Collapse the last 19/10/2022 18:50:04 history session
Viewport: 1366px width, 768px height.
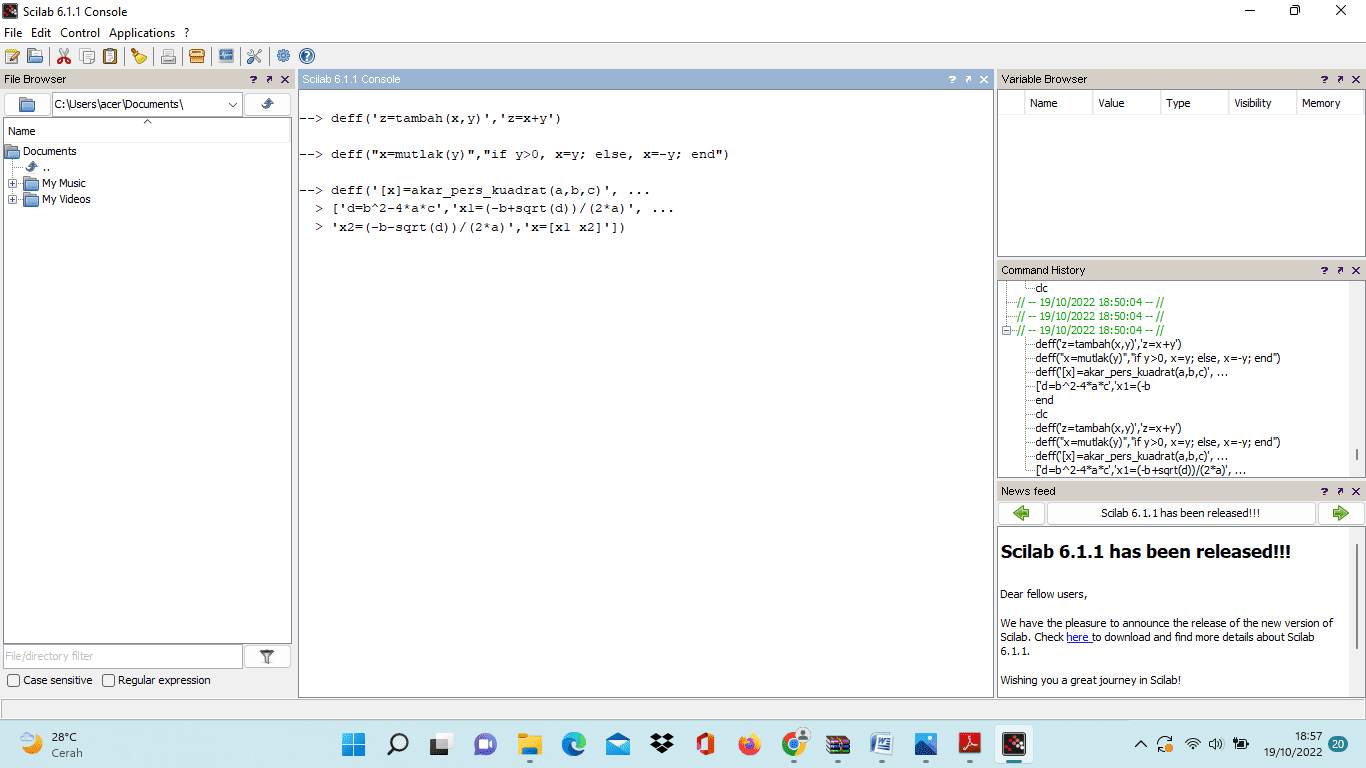[1007, 330]
